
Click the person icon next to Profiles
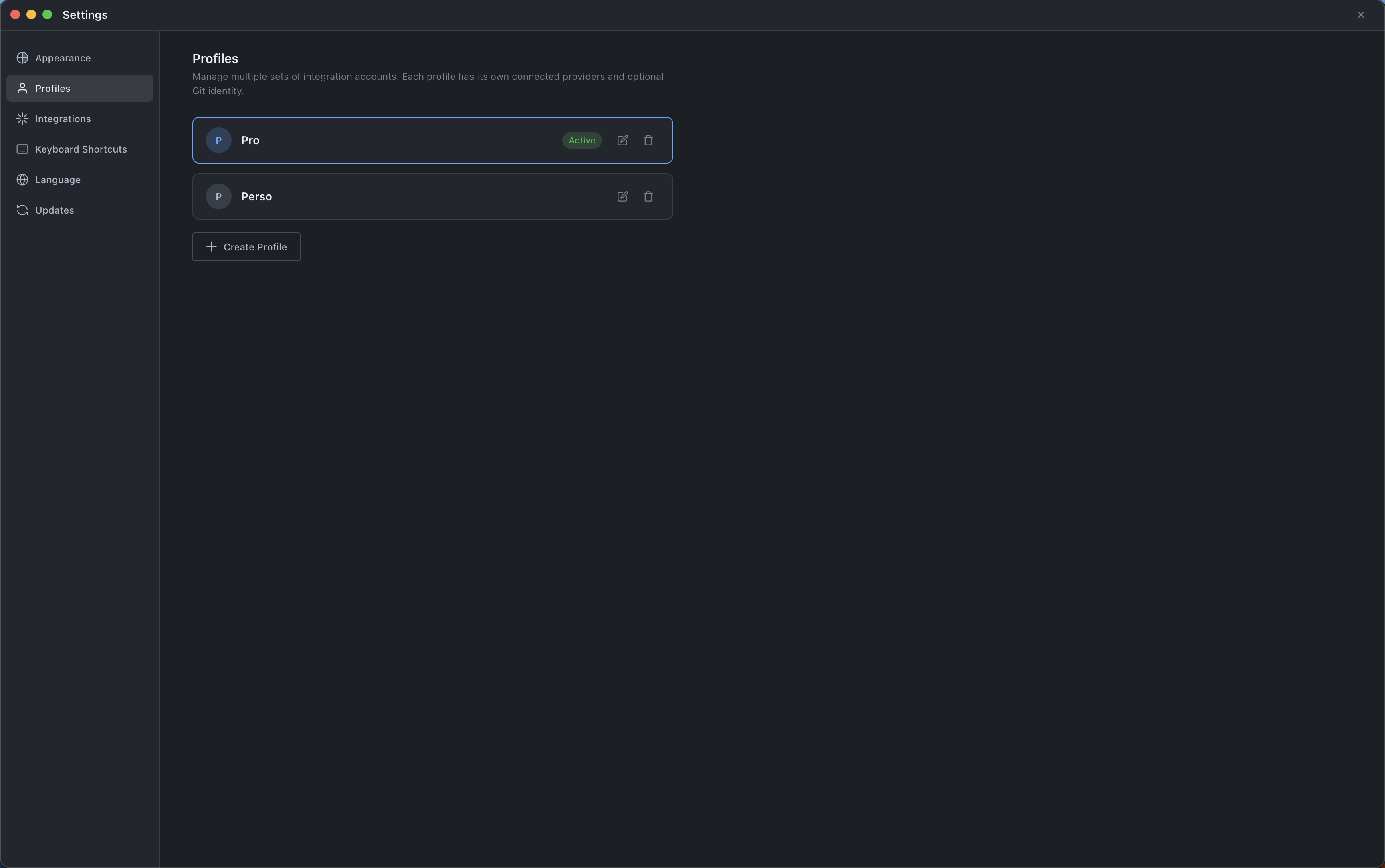(22, 88)
